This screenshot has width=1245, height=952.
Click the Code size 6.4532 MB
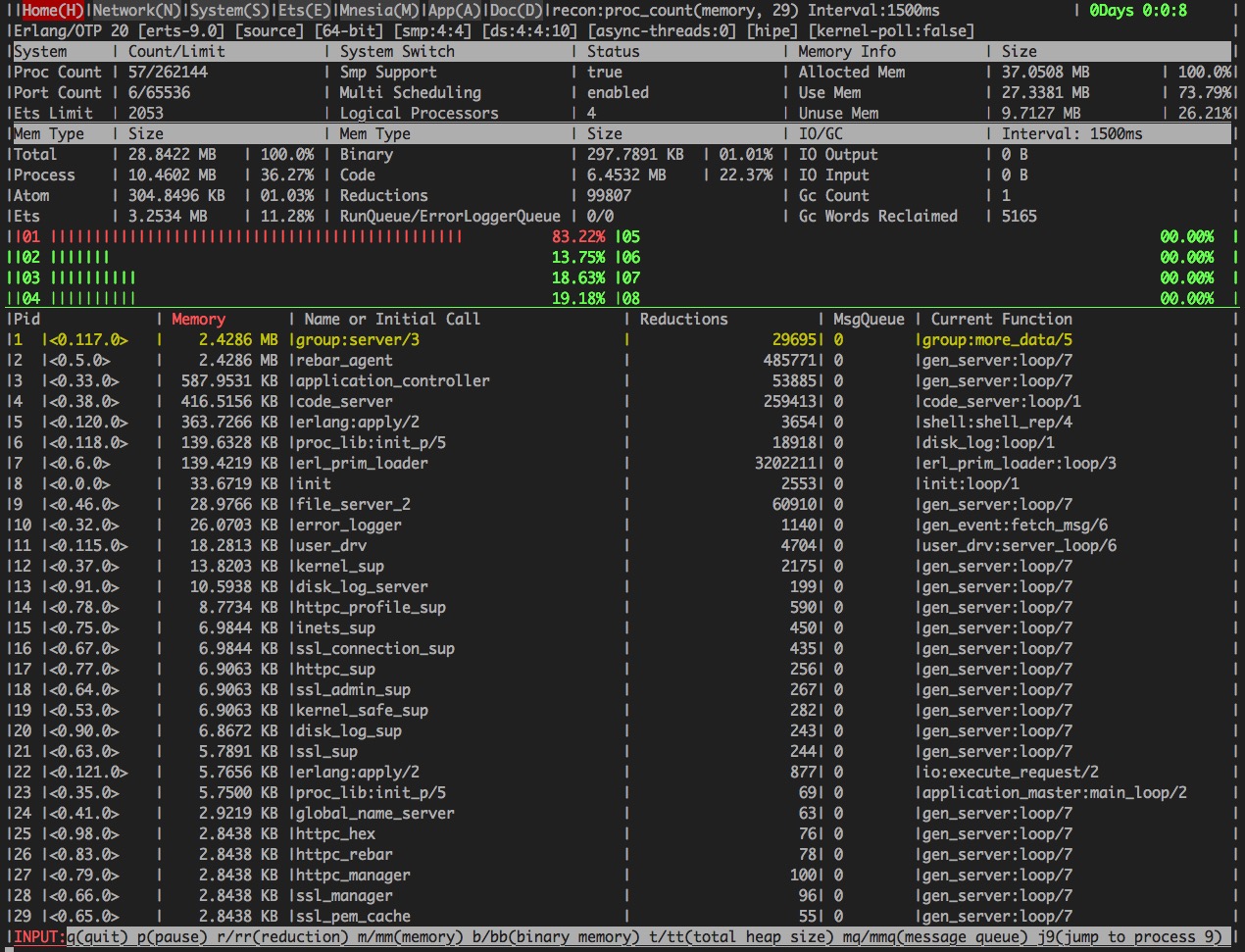click(x=626, y=175)
